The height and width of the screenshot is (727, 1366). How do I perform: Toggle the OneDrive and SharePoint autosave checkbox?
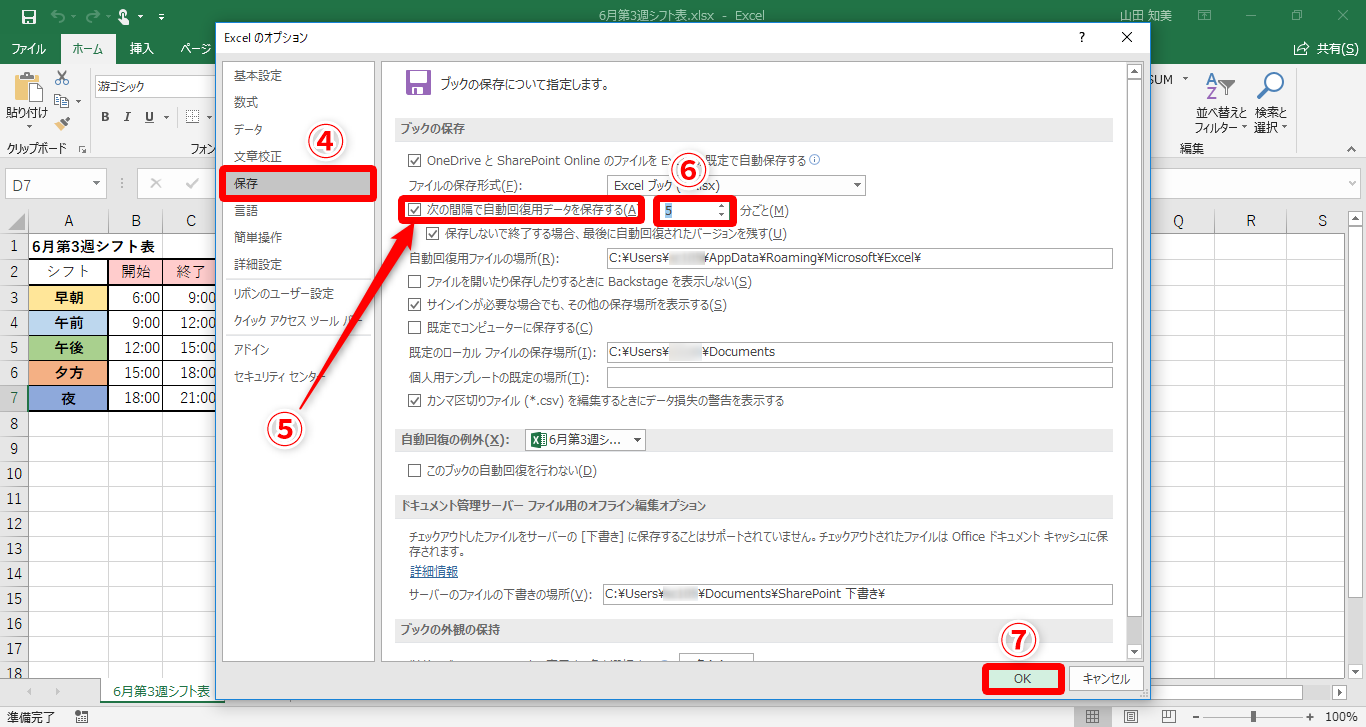[x=415, y=160]
